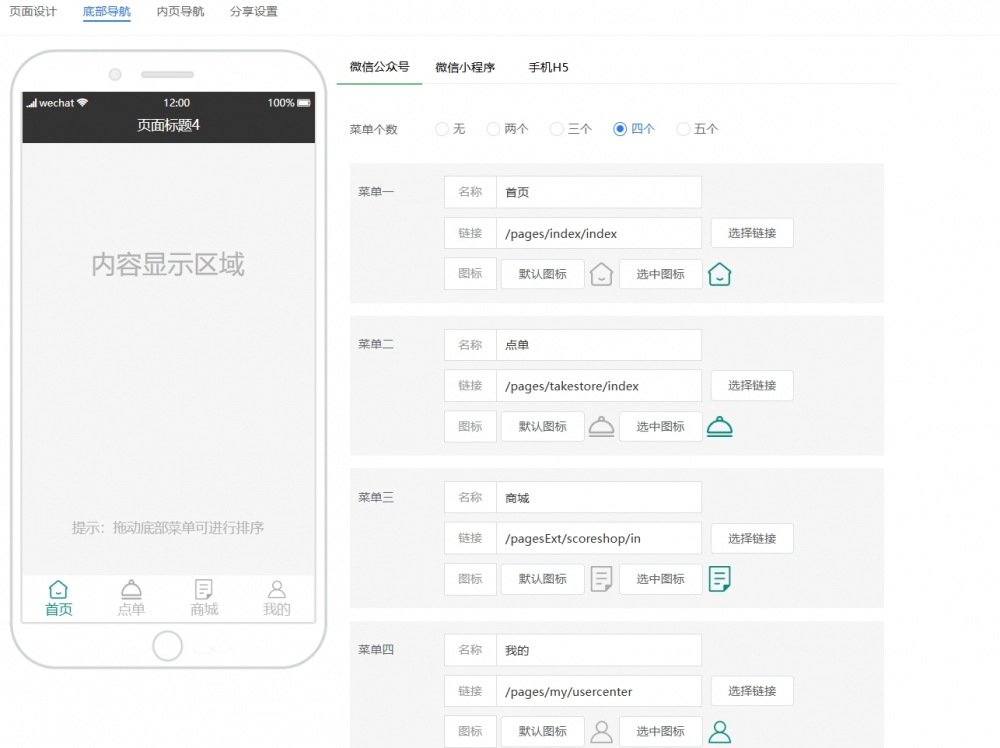Screen dimensions: 1000x748
Task: Click 选择链接 for 菜单二
Action: 752,385
